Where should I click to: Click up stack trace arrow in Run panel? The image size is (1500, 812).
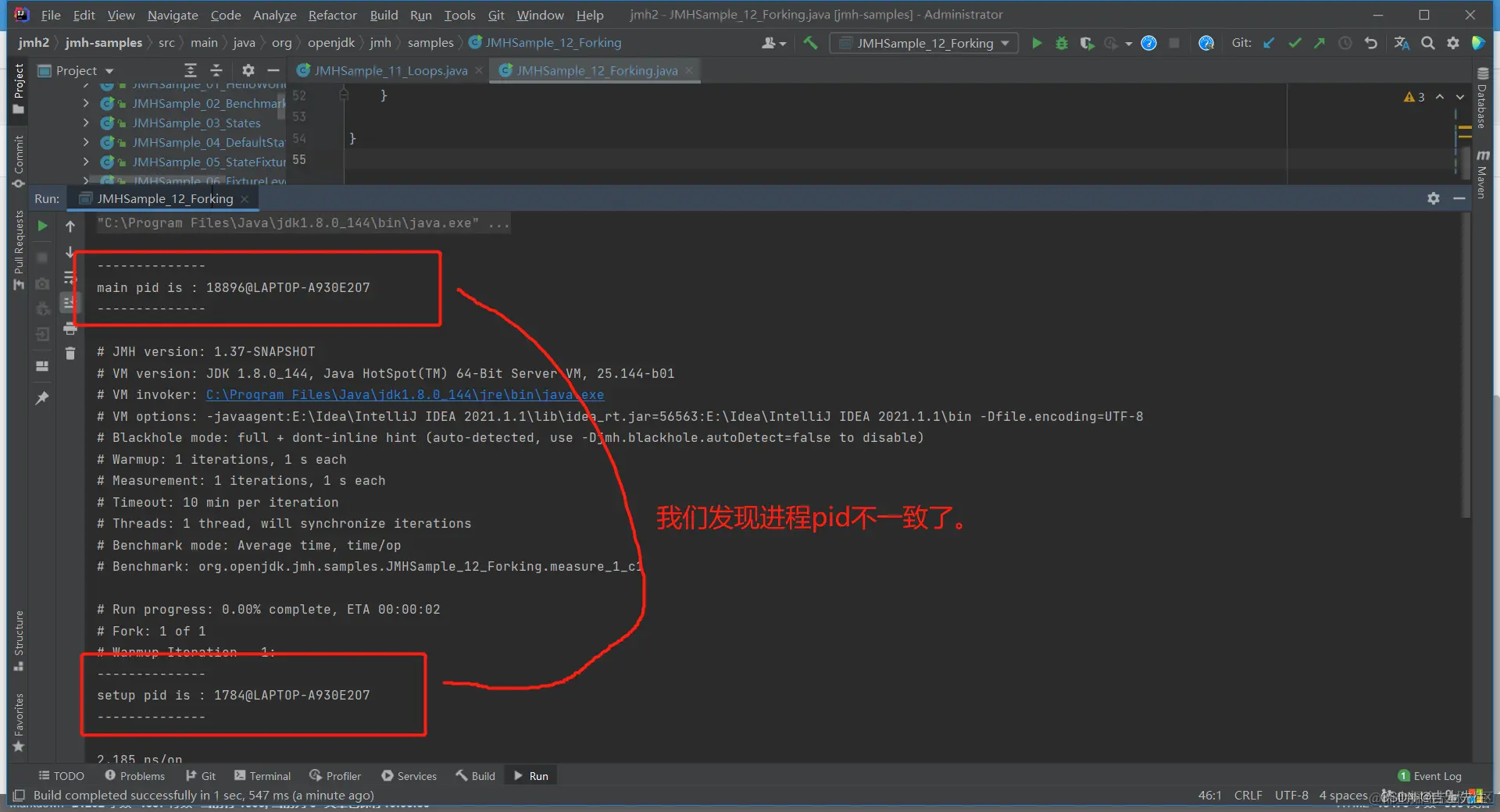click(x=70, y=226)
